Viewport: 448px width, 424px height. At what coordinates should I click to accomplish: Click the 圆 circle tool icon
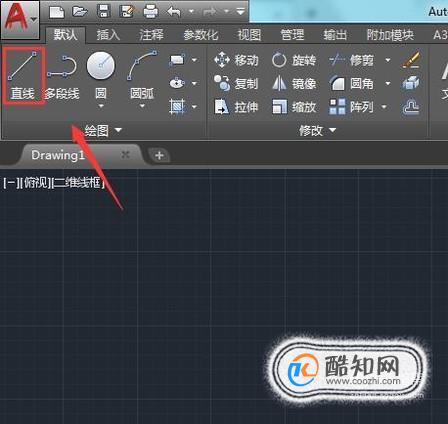click(101, 66)
